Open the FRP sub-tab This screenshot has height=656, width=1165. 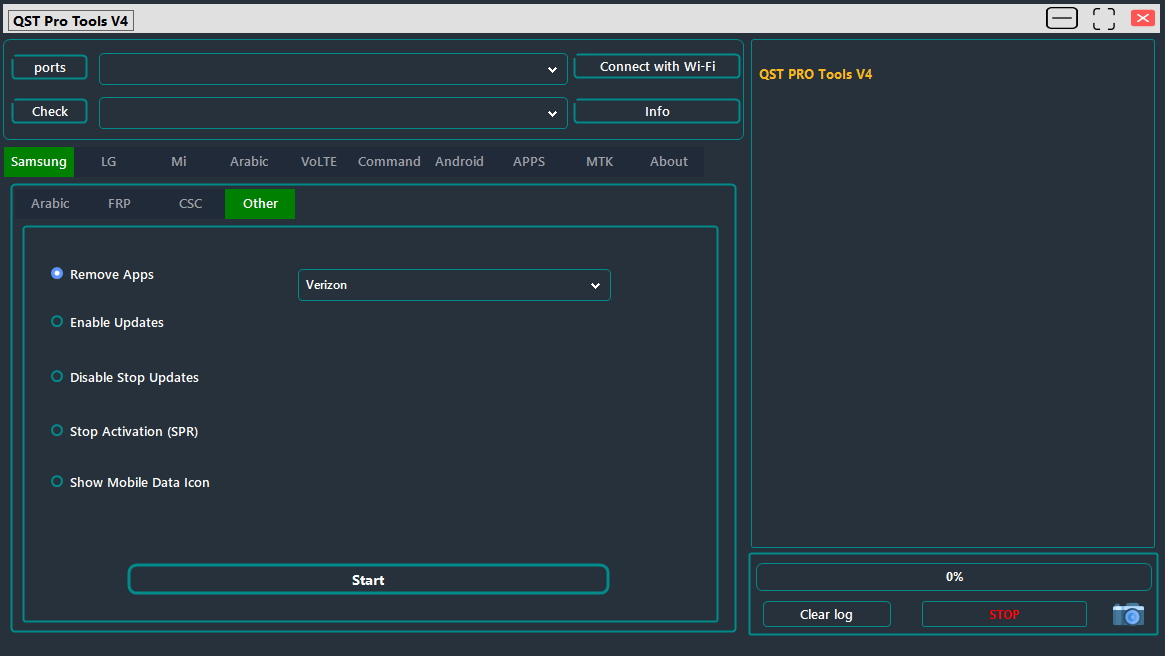tap(119, 203)
